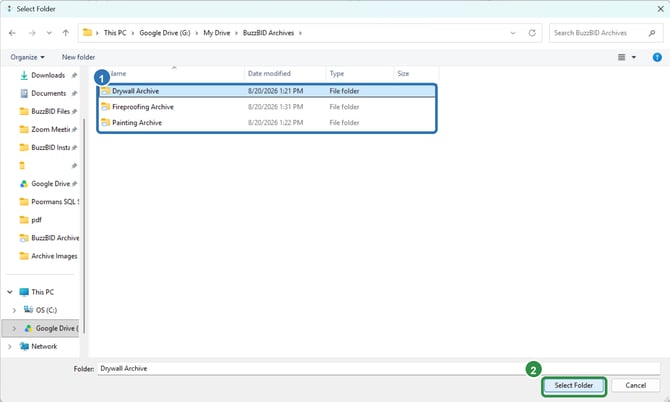Select This PC in the address path
This screenshot has width=670, height=402.
(x=115, y=33)
